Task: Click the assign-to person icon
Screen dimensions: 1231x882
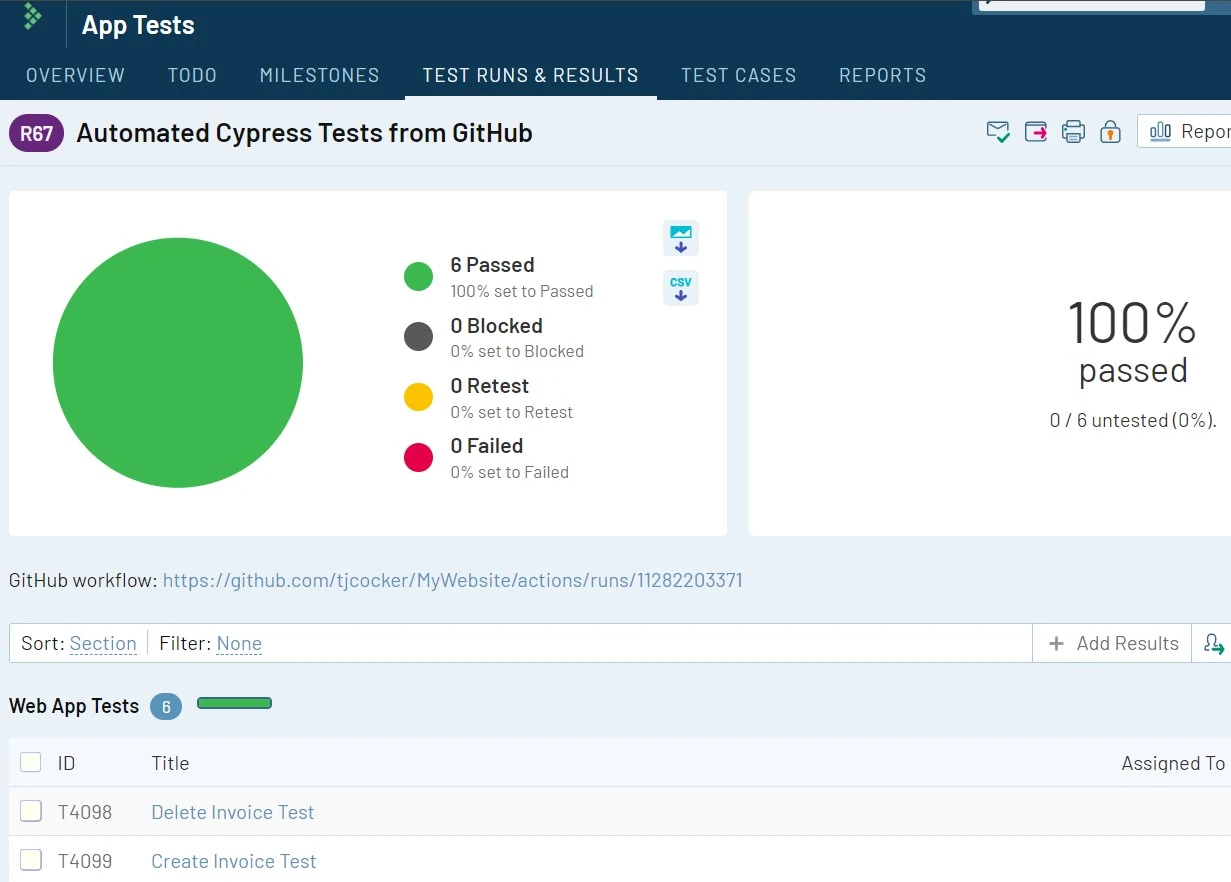Action: click(1214, 644)
